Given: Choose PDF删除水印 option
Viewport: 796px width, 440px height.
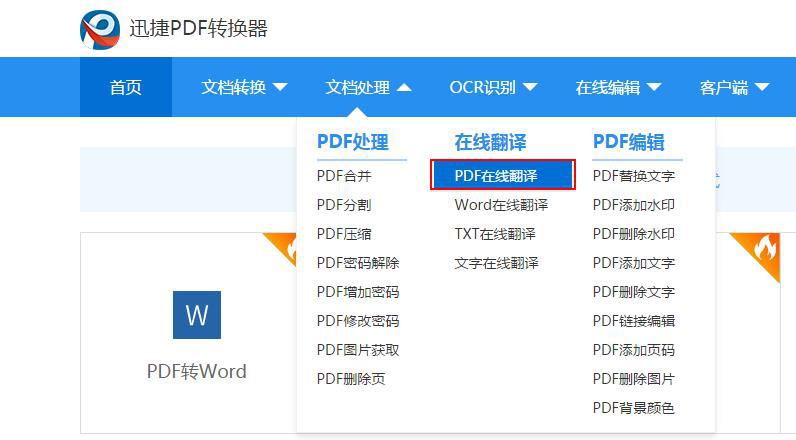Looking at the screenshot, I should tap(634, 234).
